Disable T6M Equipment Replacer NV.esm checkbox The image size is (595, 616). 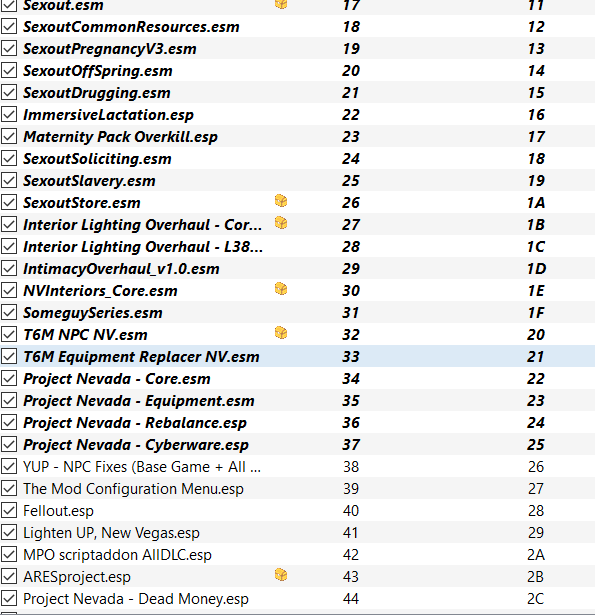click(9, 356)
